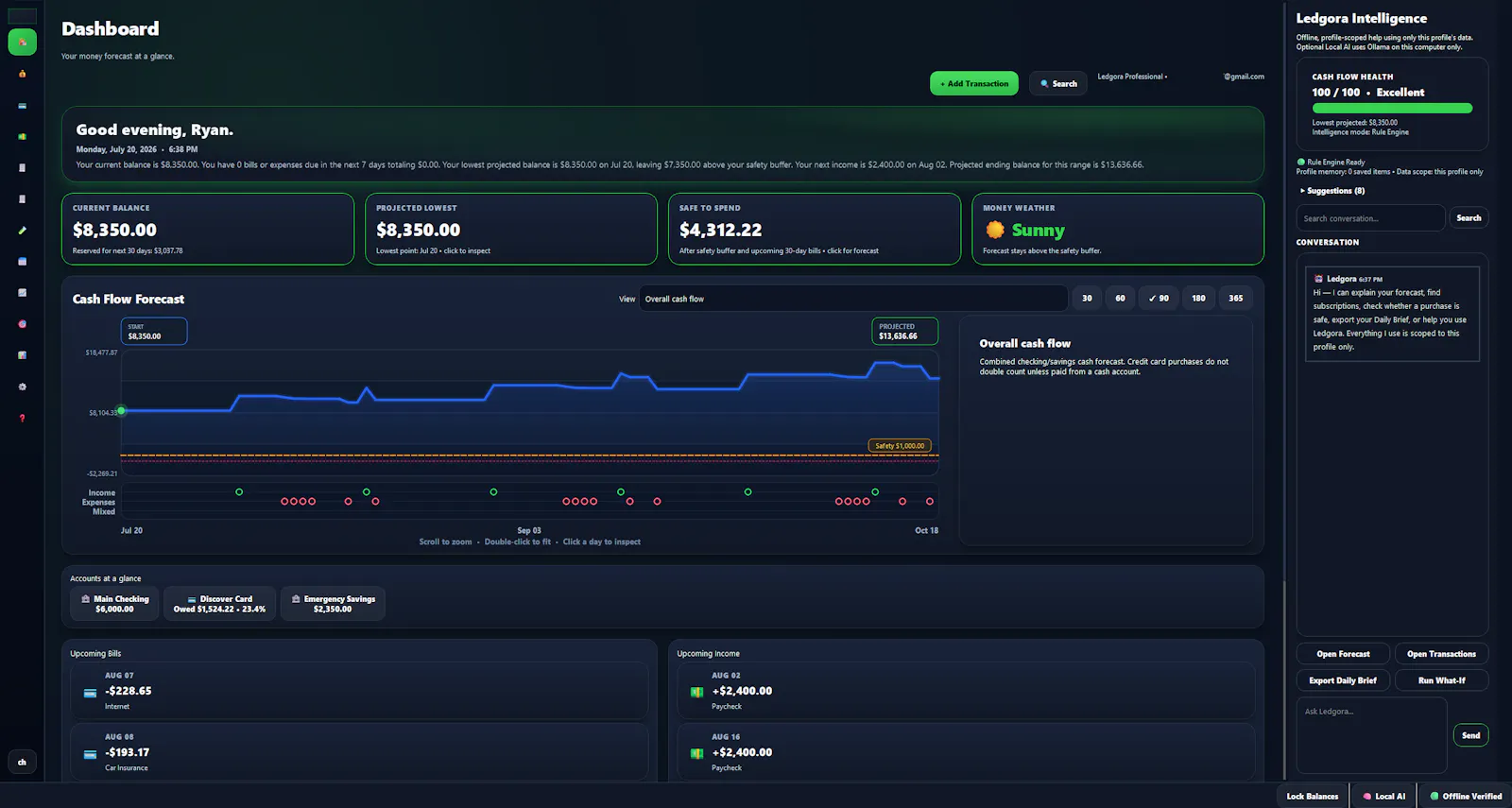Open the credit card icon in sidebar

(x=22, y=106)
